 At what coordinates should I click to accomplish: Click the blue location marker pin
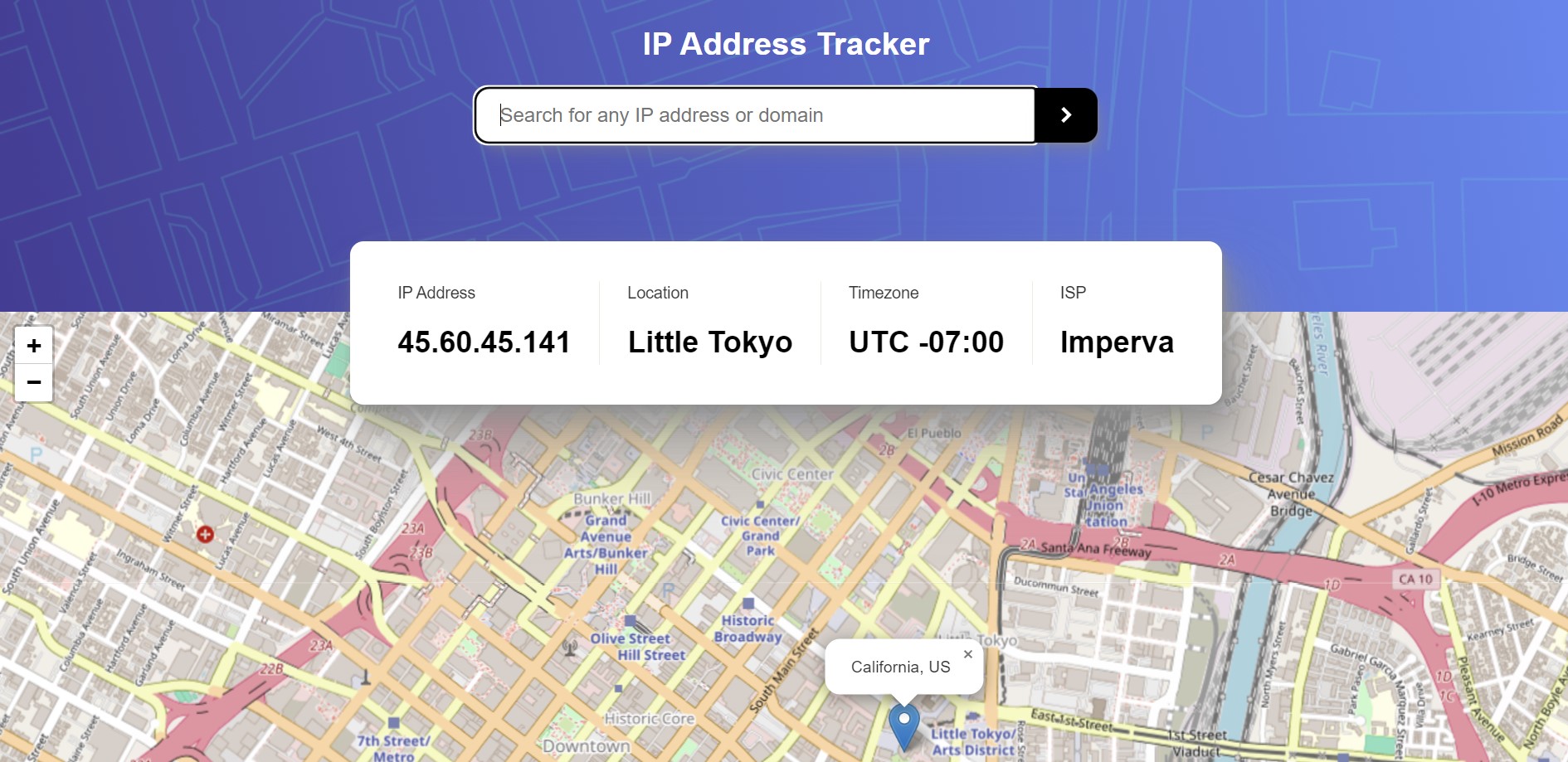[903, 725]
